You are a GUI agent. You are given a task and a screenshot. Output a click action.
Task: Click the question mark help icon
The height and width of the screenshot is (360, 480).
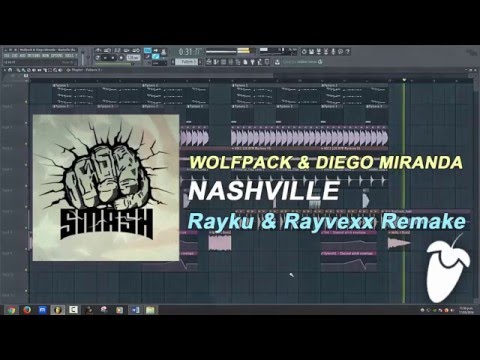pos(348,52)
